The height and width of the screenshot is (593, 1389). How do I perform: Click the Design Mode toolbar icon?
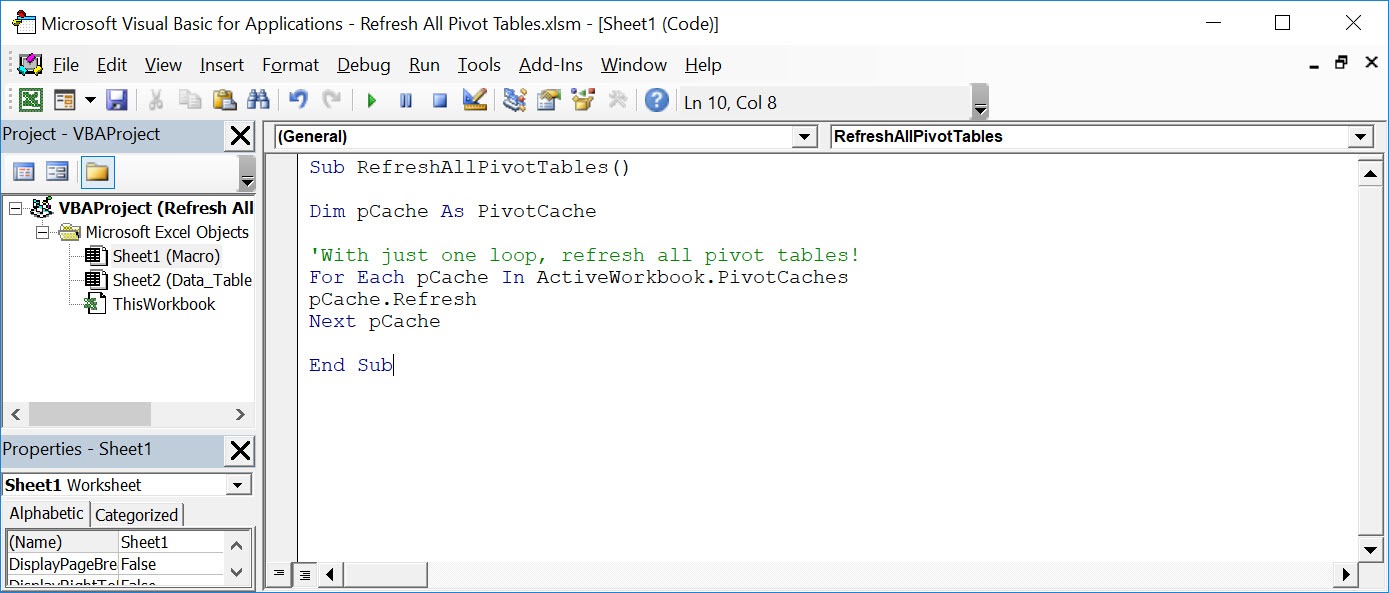click(x=474, y=100)
